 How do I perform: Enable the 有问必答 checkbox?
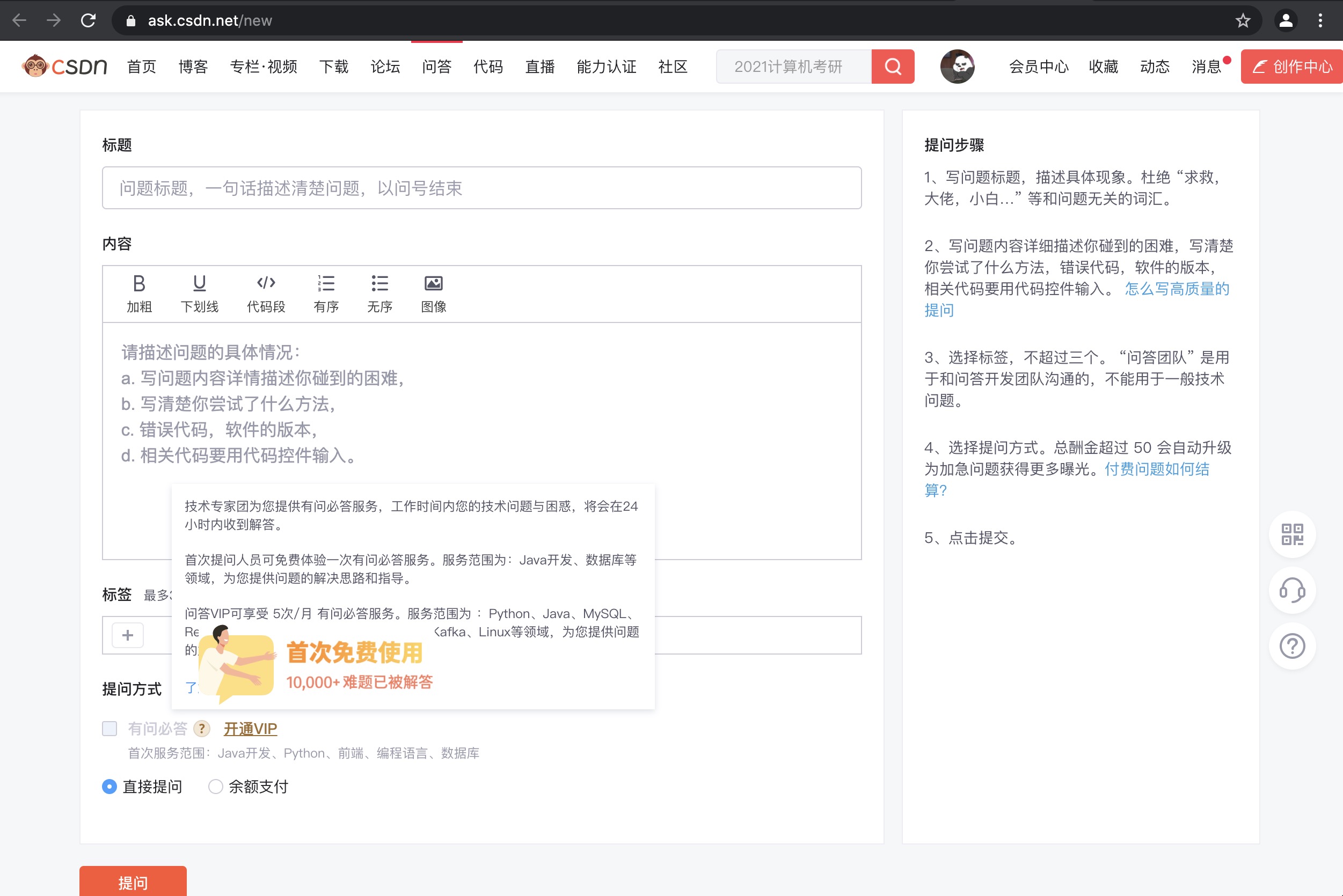[x=109, y=729]
